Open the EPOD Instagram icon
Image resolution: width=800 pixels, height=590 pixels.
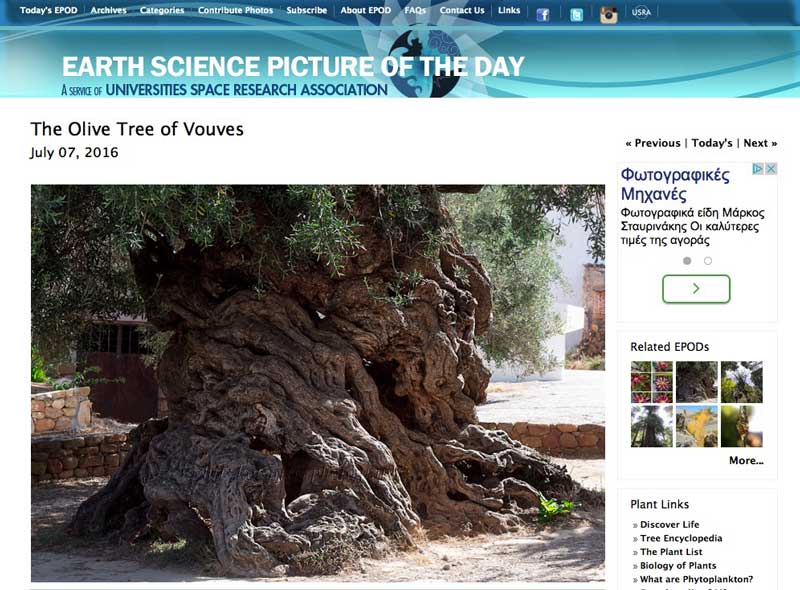pos(608,15)
